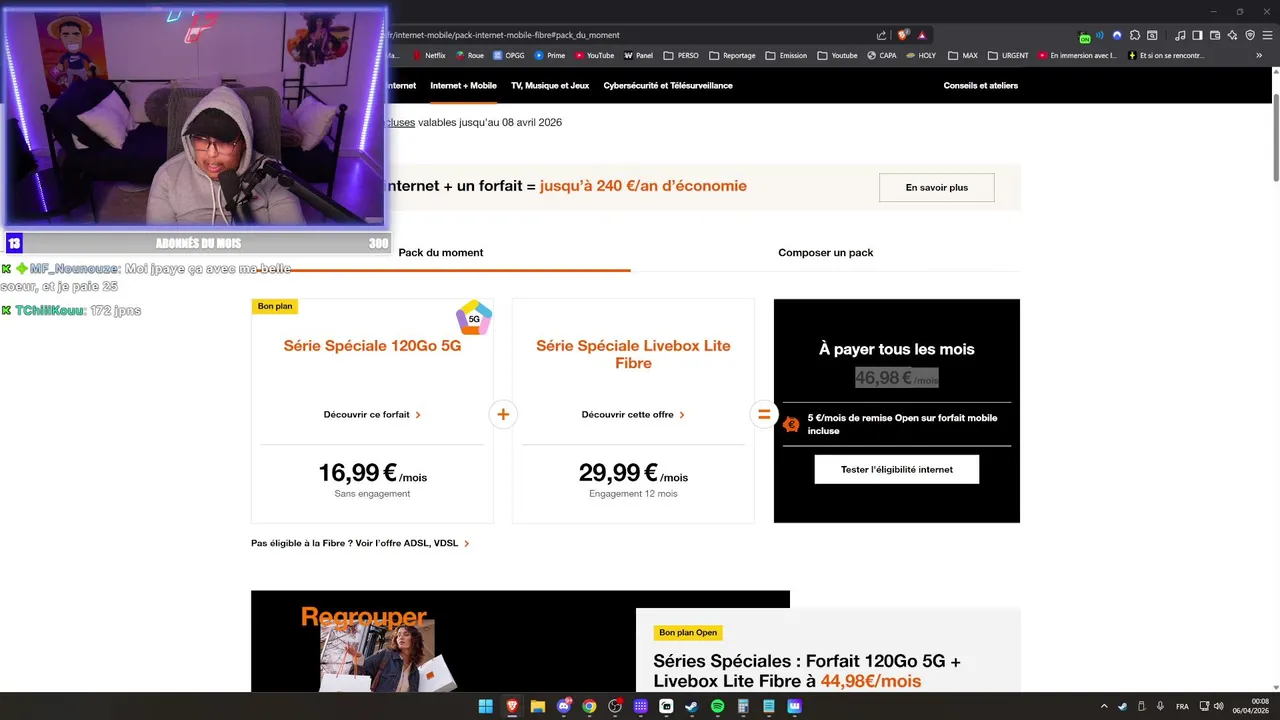Open Steam from the taskbar

[x=691, y=706]
